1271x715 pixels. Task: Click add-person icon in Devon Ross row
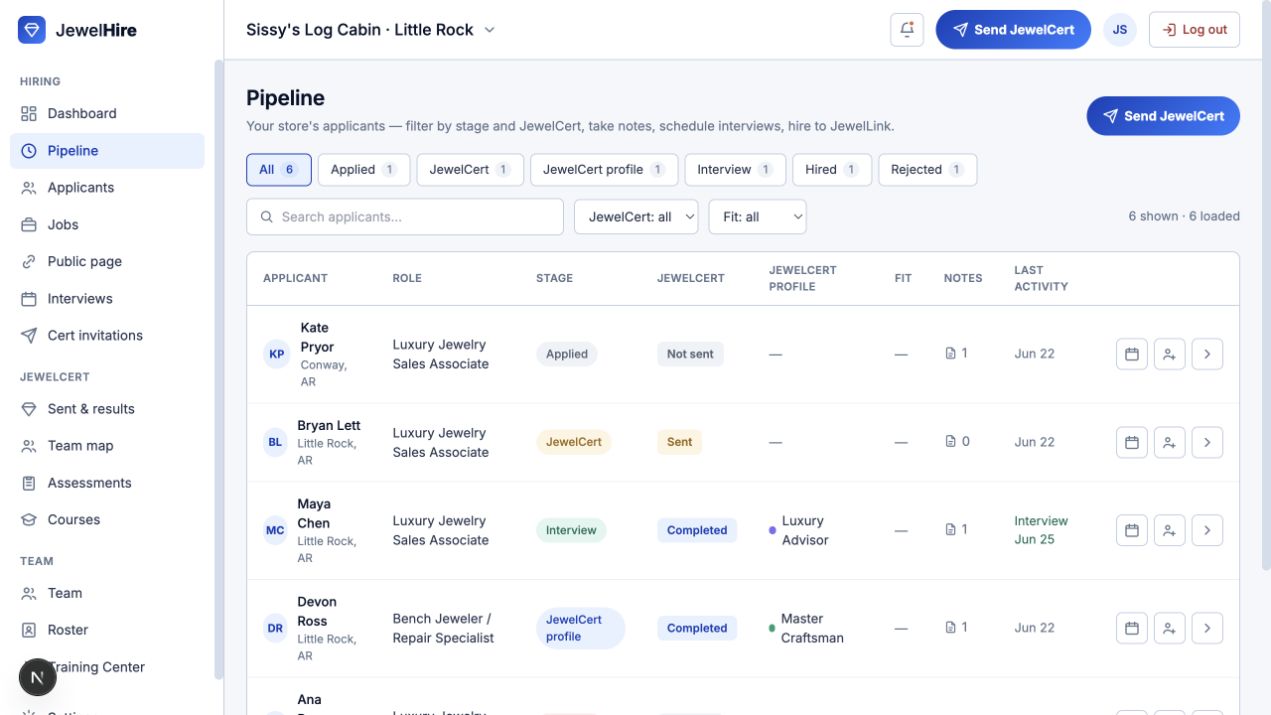pyautogui.click(x=1169, y=628)
